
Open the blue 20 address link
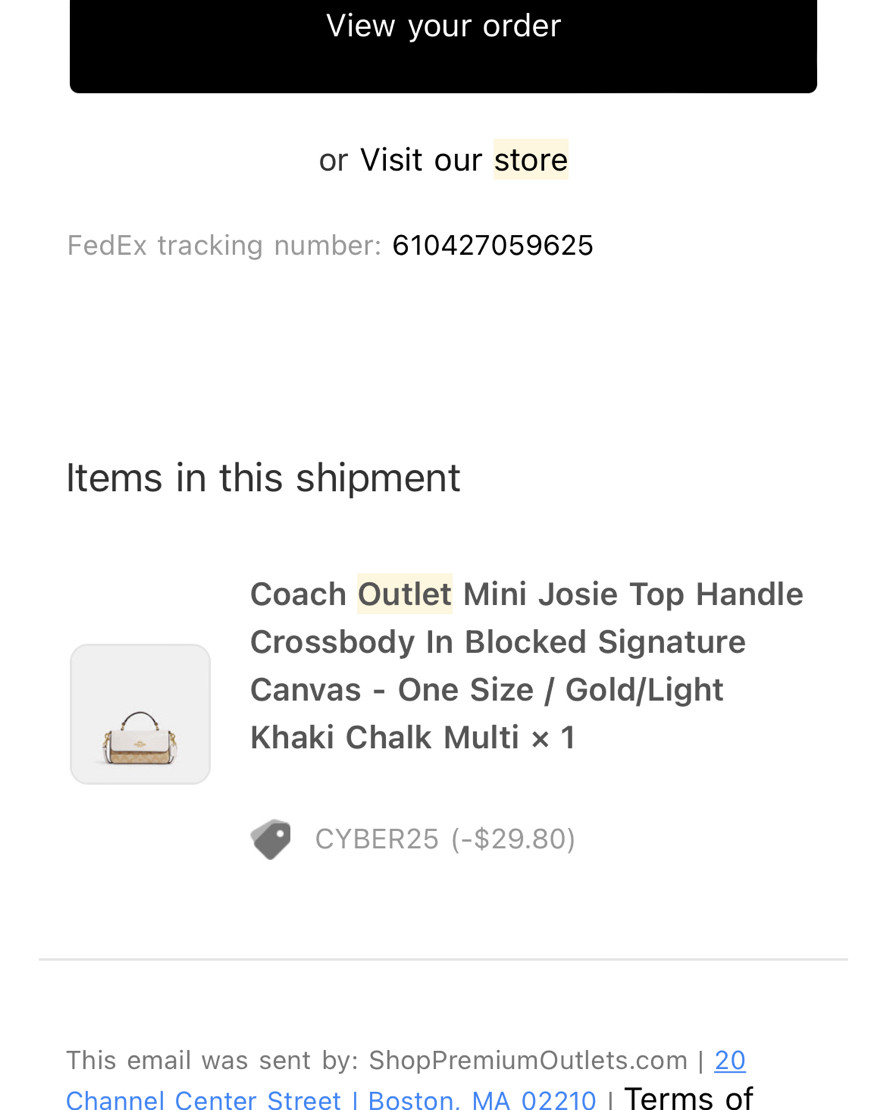coord(730,1060)
